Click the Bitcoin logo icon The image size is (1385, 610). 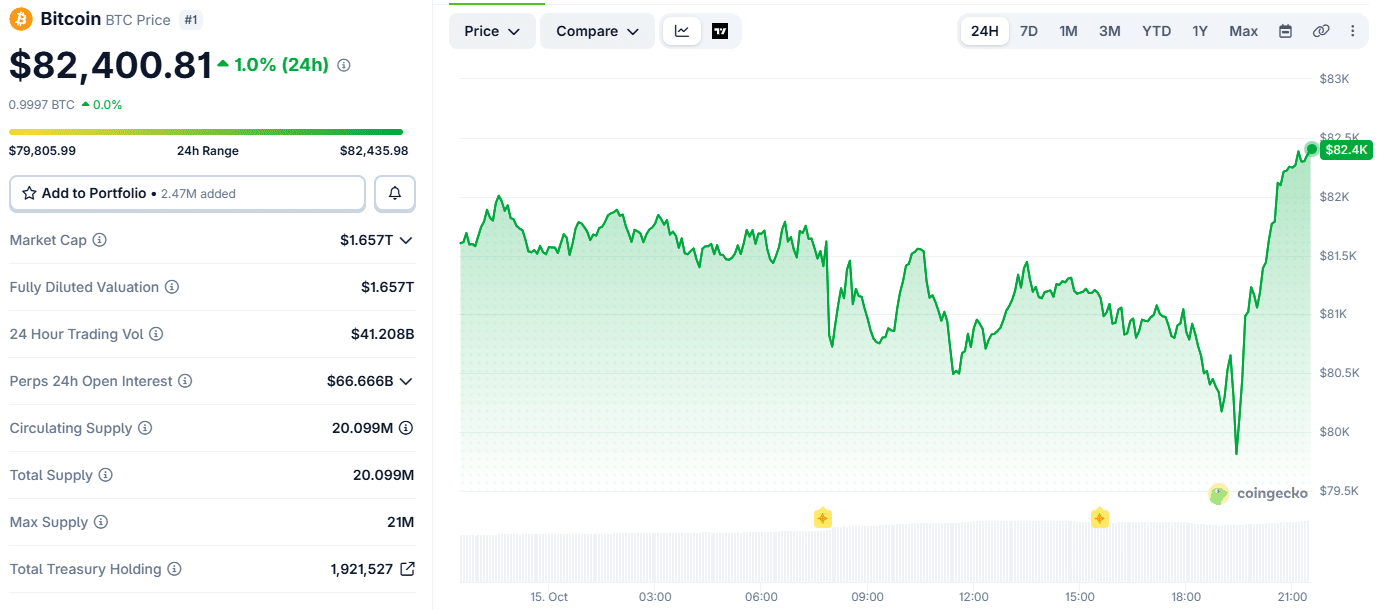click(x=21, y=19)
